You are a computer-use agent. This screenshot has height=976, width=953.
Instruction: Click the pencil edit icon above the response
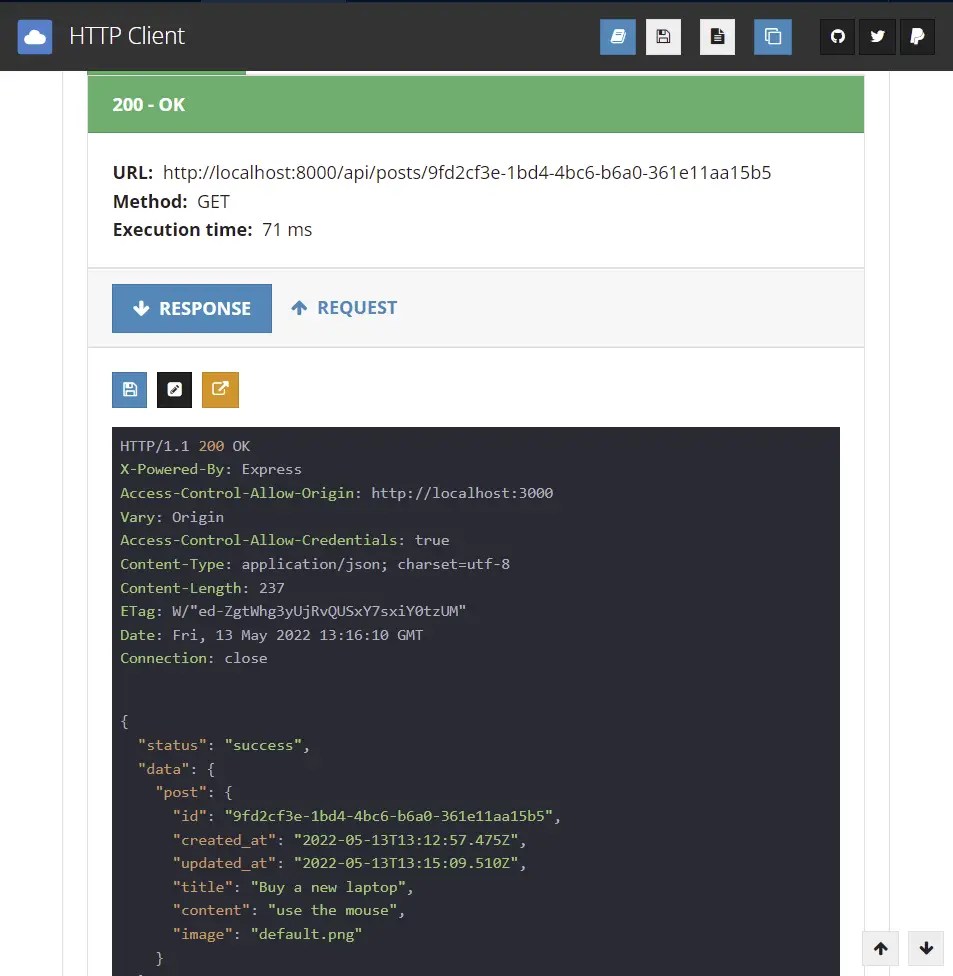click(x=174, y=389)
